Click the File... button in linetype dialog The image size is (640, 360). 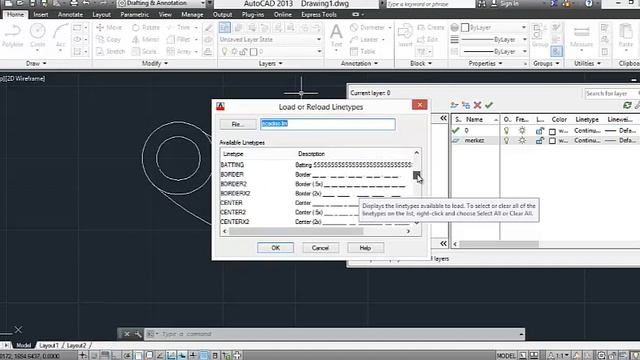coord(238,124)
